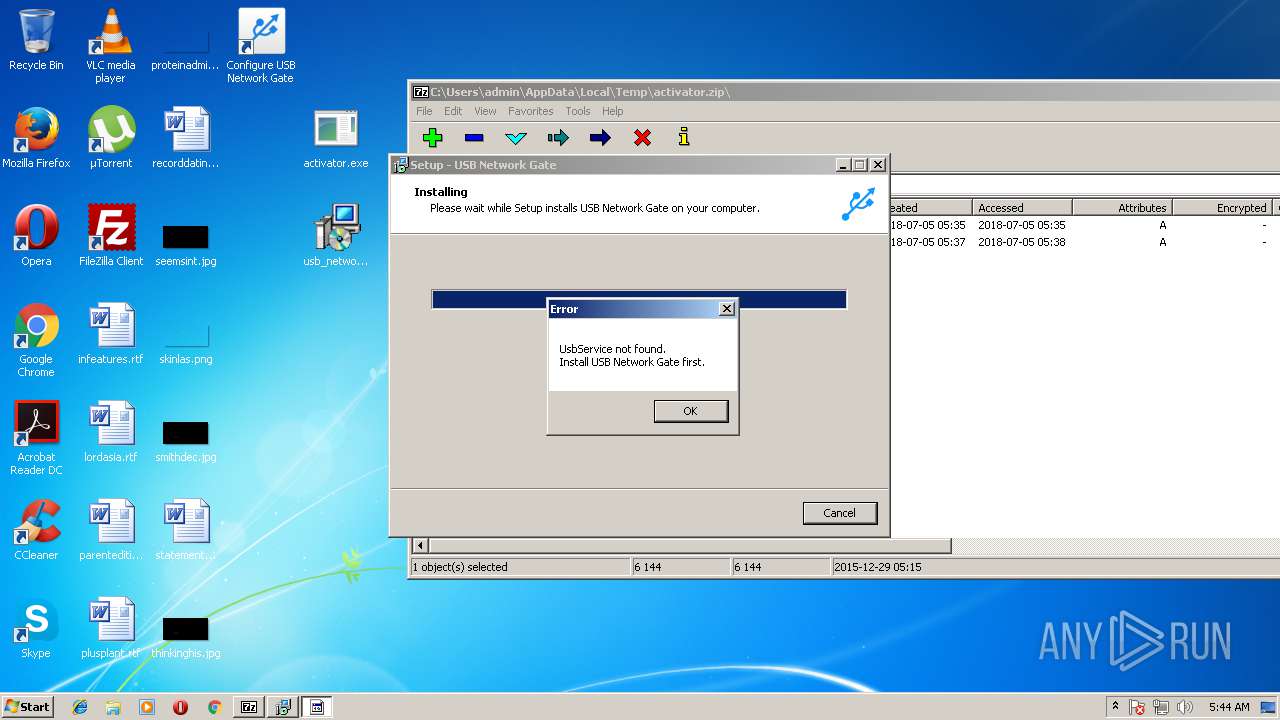Open the 7-Zip Tools menu

pos(578,111)
